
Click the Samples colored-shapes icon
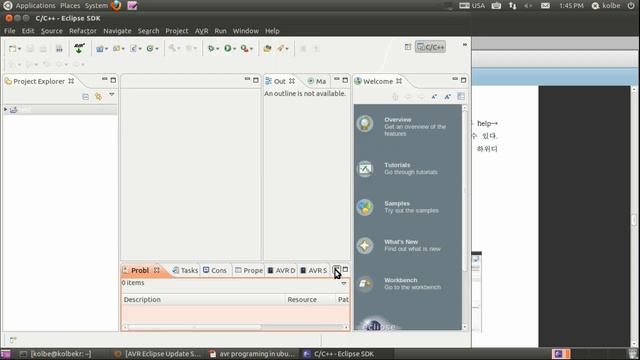click(x=365, y=207)
